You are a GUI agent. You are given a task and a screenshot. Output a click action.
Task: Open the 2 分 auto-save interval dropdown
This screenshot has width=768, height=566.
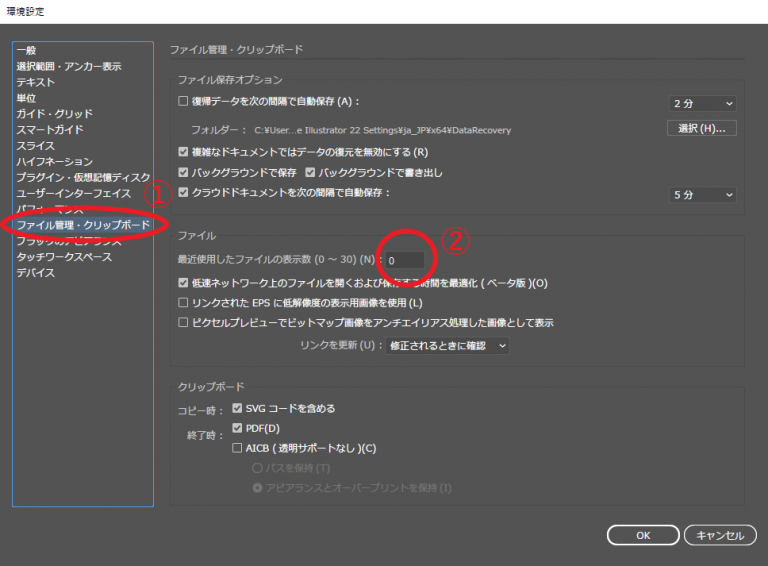pos(702,103)
